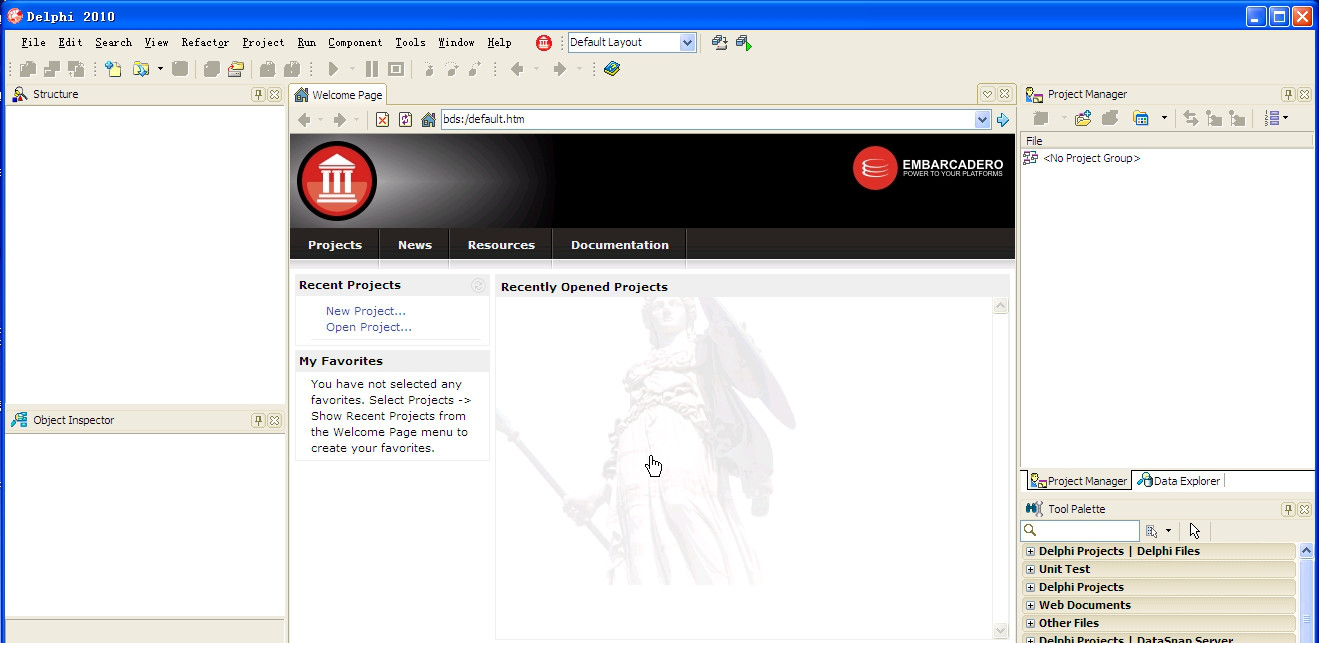Expand the Delphi Projects category
Screen dimensions: 1319x668
[x=1030, y=587]
